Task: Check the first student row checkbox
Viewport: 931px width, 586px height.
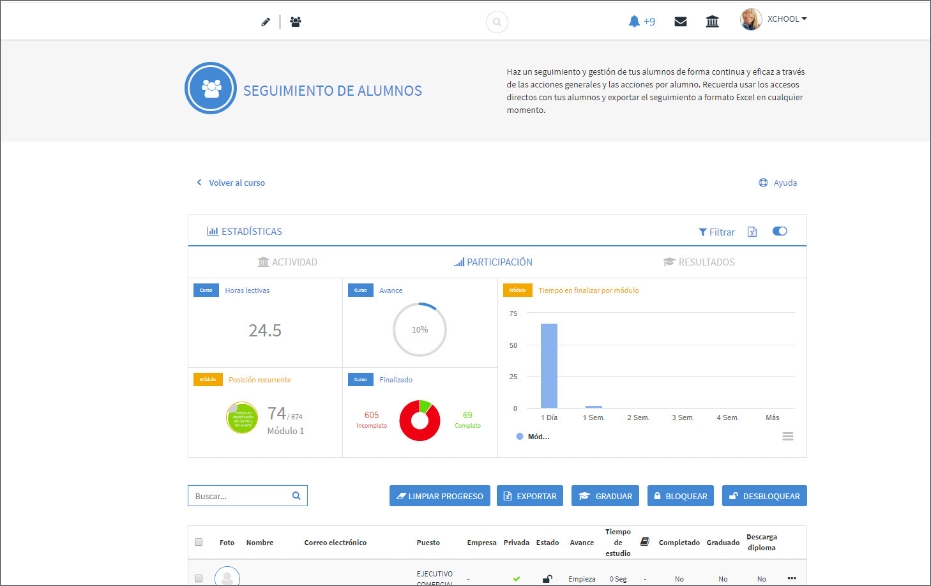Action: pyautogui.click(x=199, y=578)
